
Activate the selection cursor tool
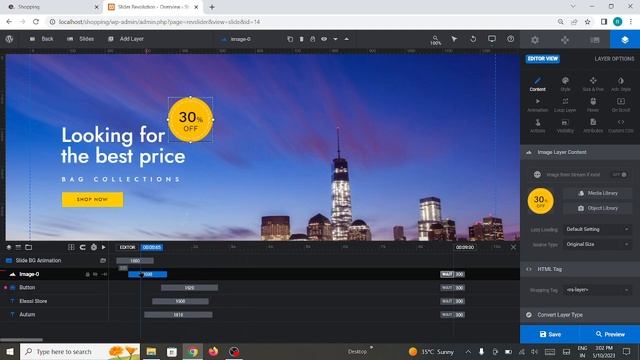(454, 39)
